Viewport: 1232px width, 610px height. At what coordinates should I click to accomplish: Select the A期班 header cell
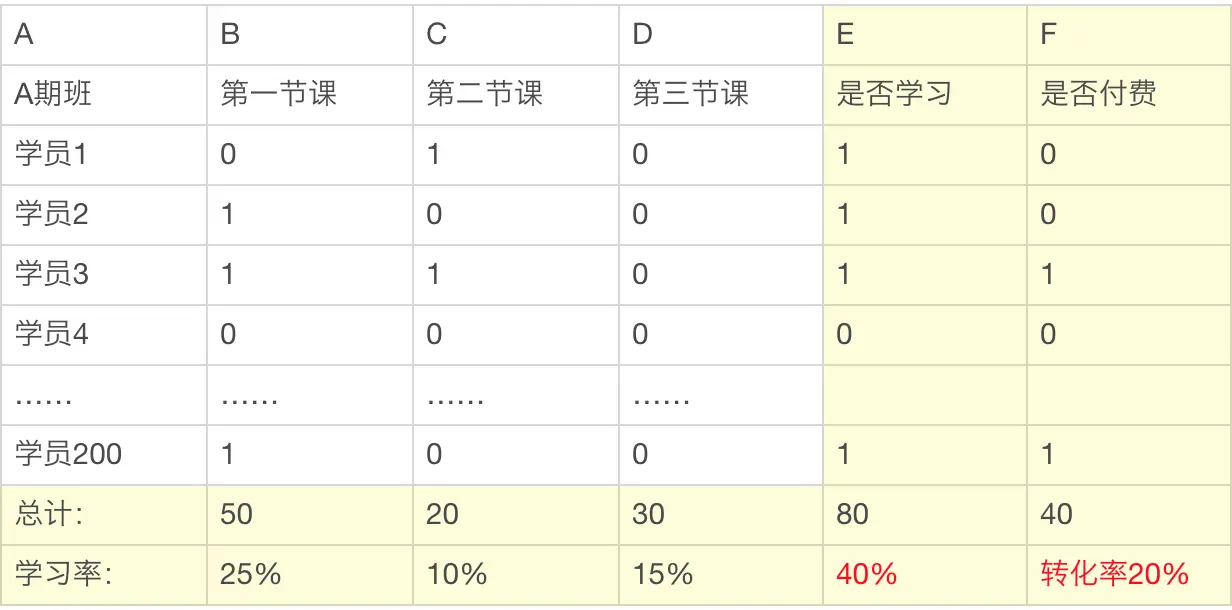[x=104, y=95]
